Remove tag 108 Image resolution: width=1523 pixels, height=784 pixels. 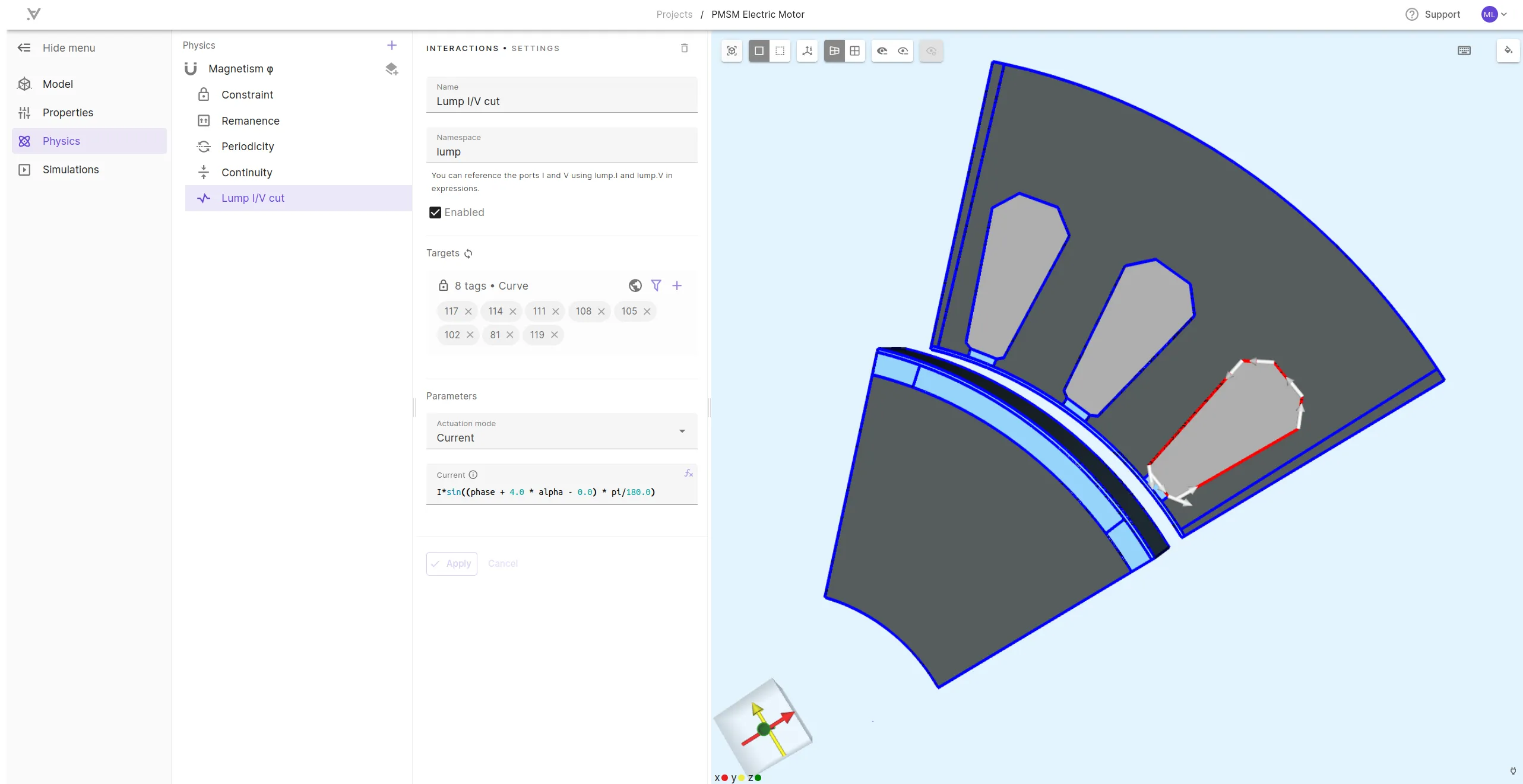coord(601,312)
